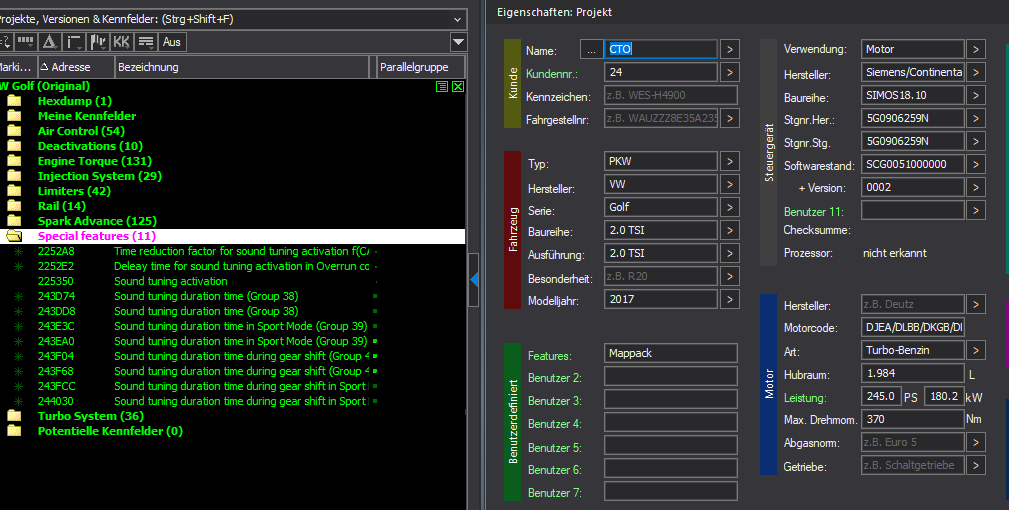This screenshot has width=1009, height=510.
Task: Toggle the Aus filter button
Action: [x=172, y=42]
